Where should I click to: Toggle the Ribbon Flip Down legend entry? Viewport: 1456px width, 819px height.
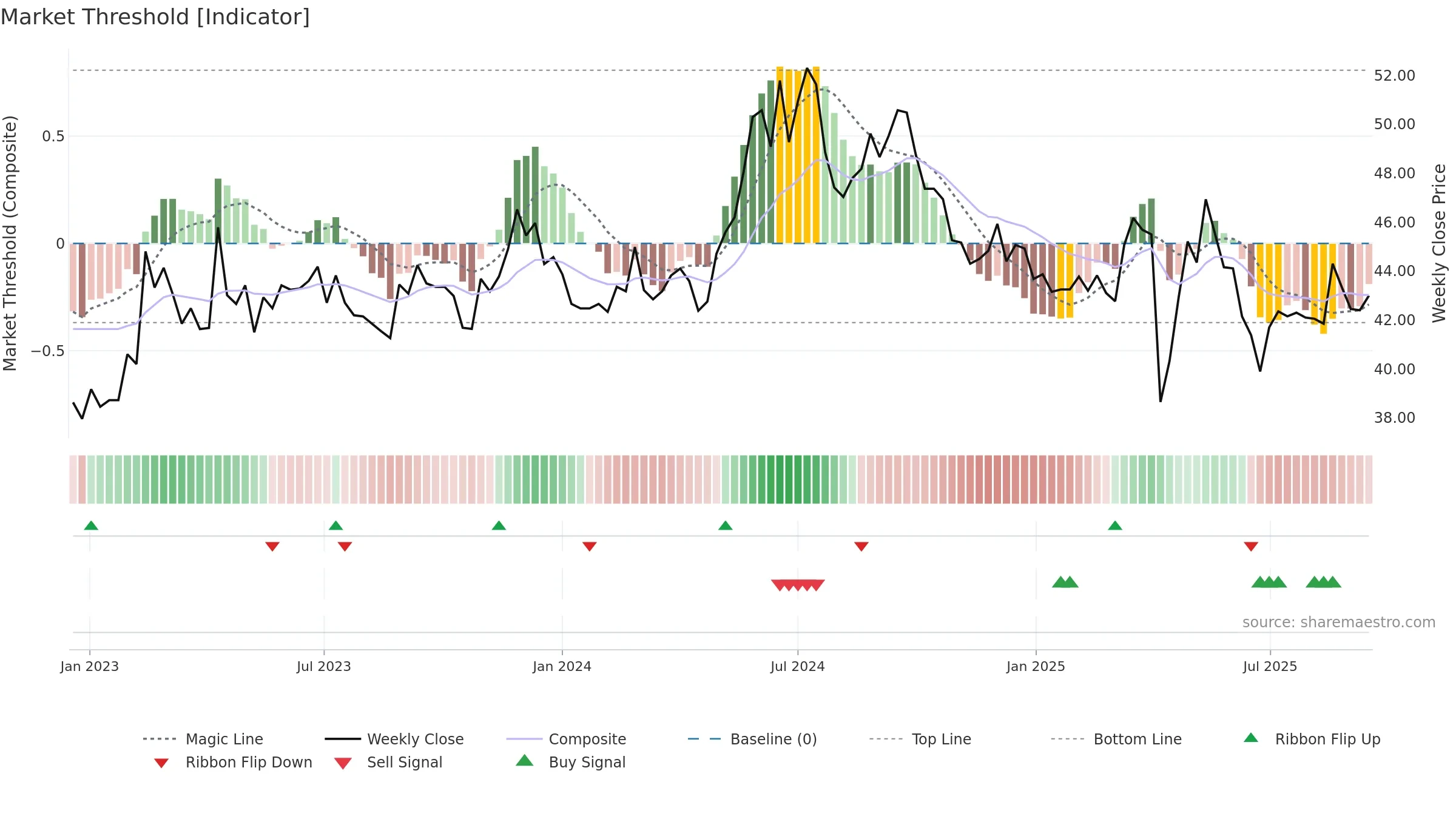coord(233,762)
